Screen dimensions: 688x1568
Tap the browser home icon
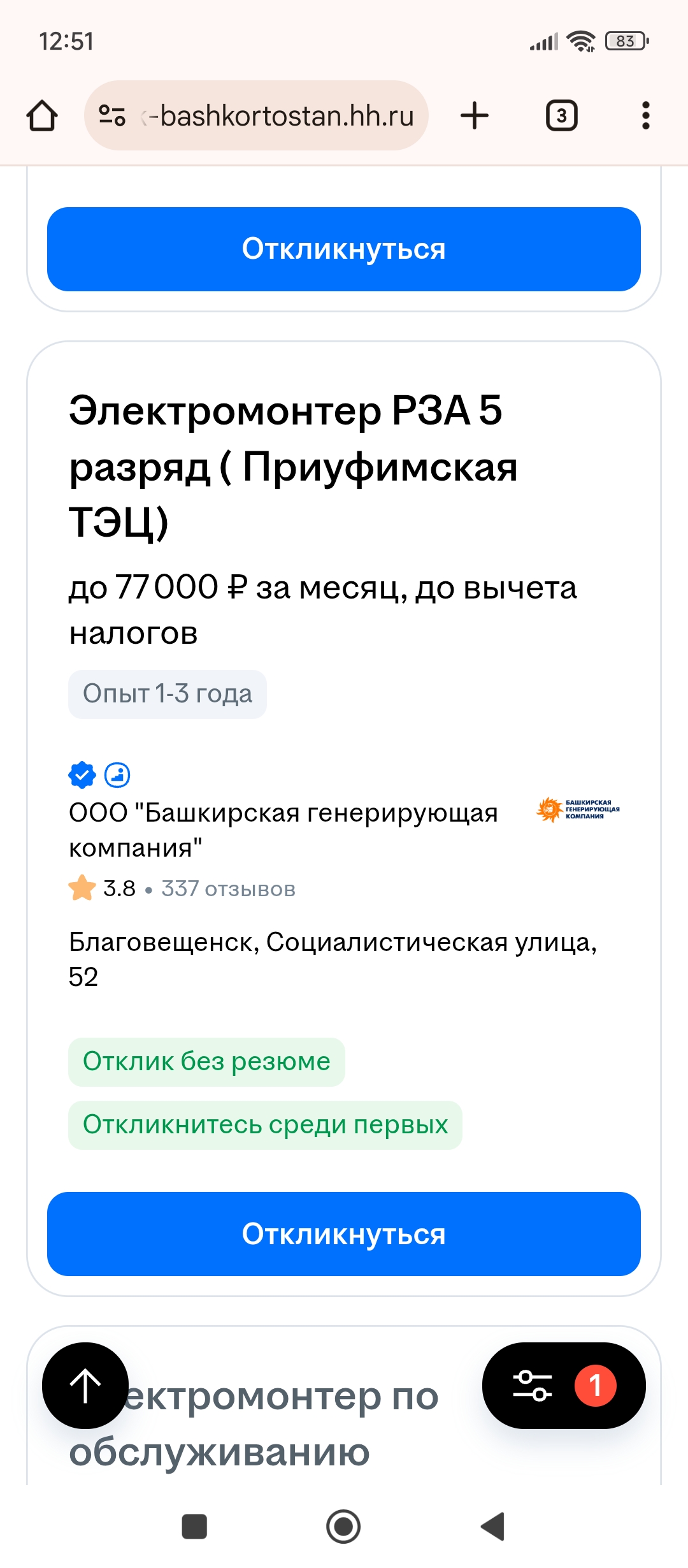(42, 116)
